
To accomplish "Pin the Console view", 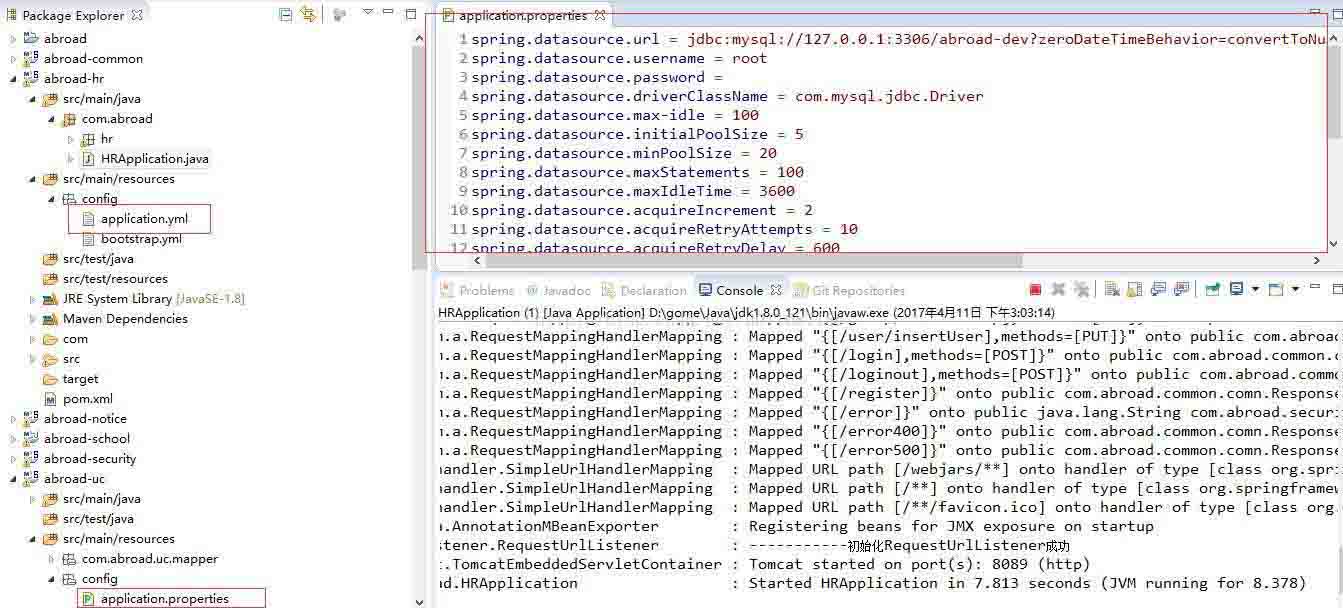I will point(1212,290).
